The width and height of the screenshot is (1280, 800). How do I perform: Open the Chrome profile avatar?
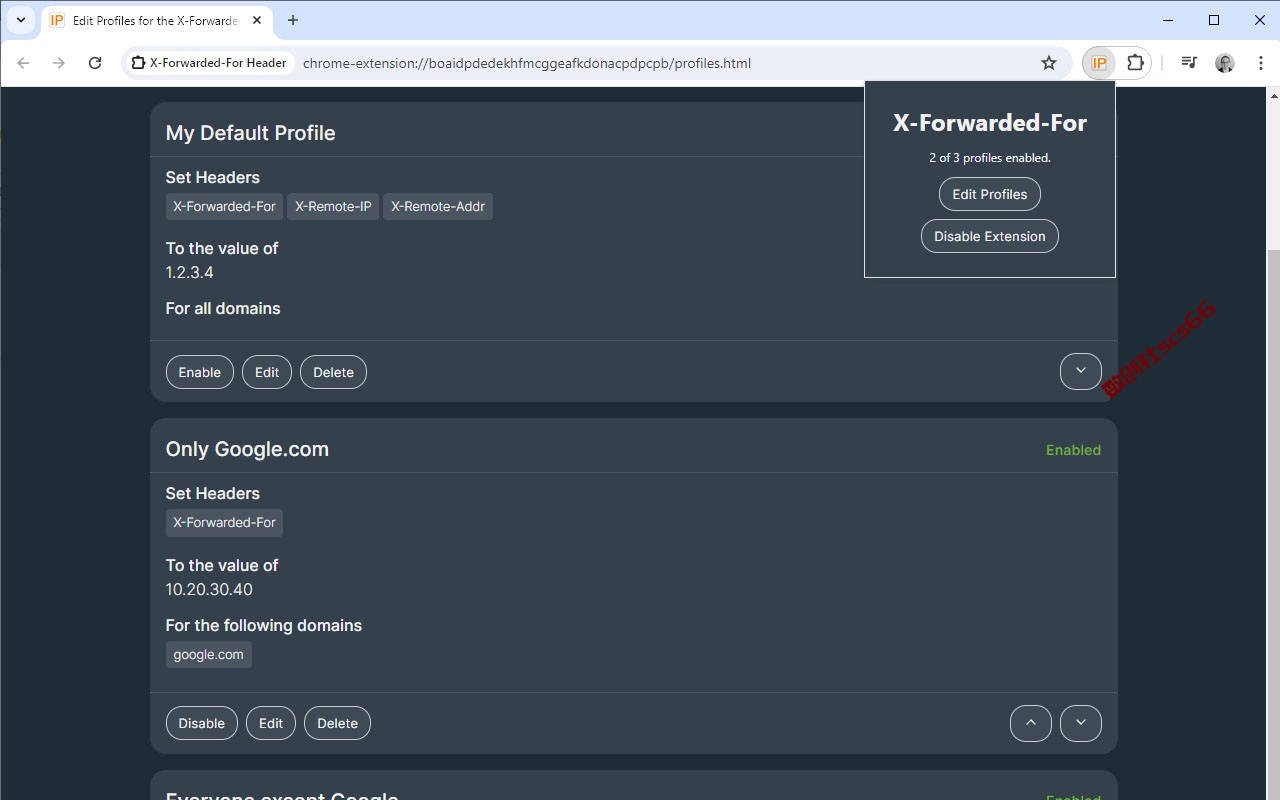click(x=1225, y=63)
